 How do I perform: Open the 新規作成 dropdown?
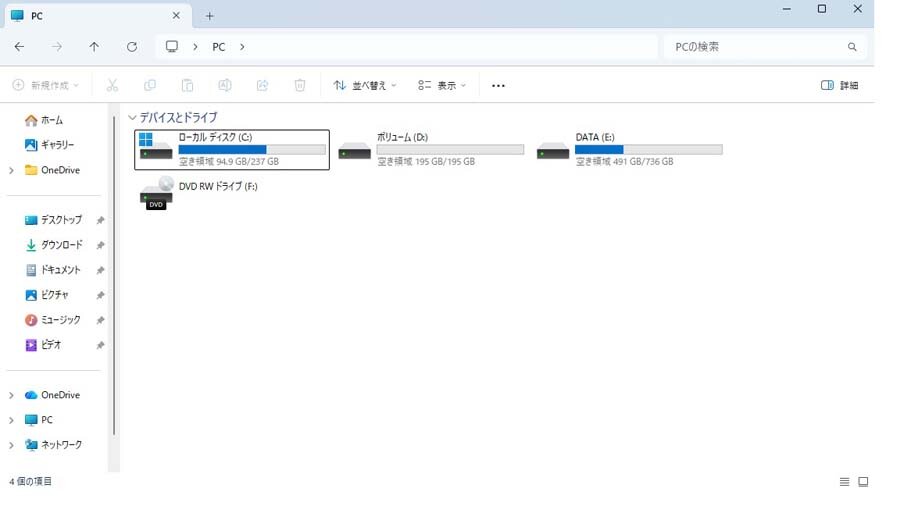point(45,85)
